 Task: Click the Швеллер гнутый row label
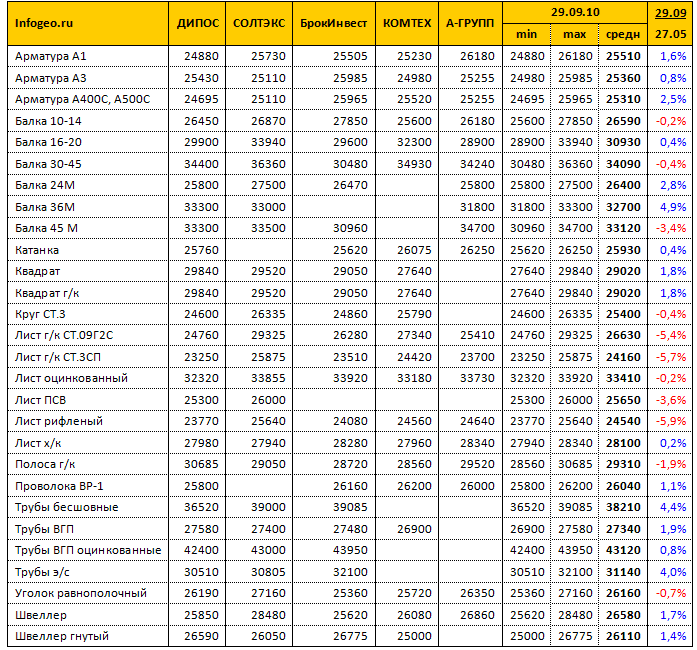pos(62,636)
